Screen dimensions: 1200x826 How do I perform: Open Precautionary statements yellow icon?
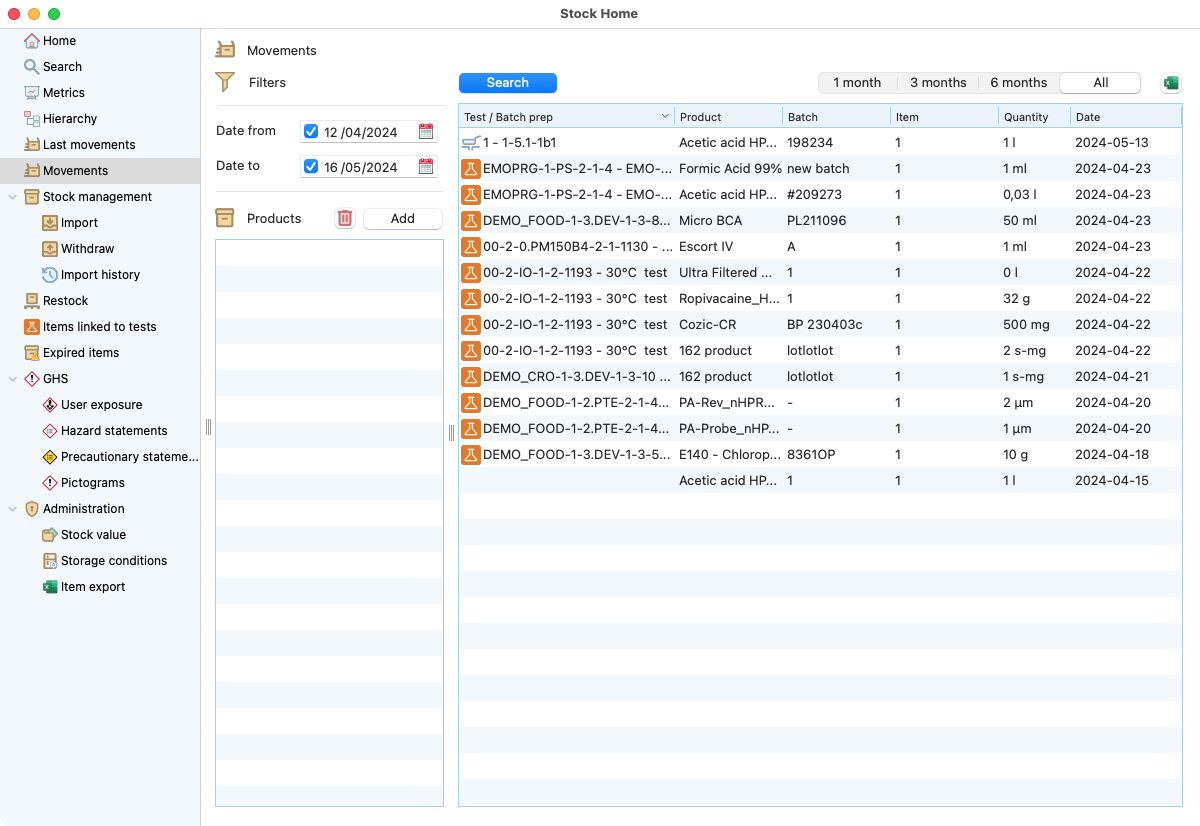(x=50, y=457)
